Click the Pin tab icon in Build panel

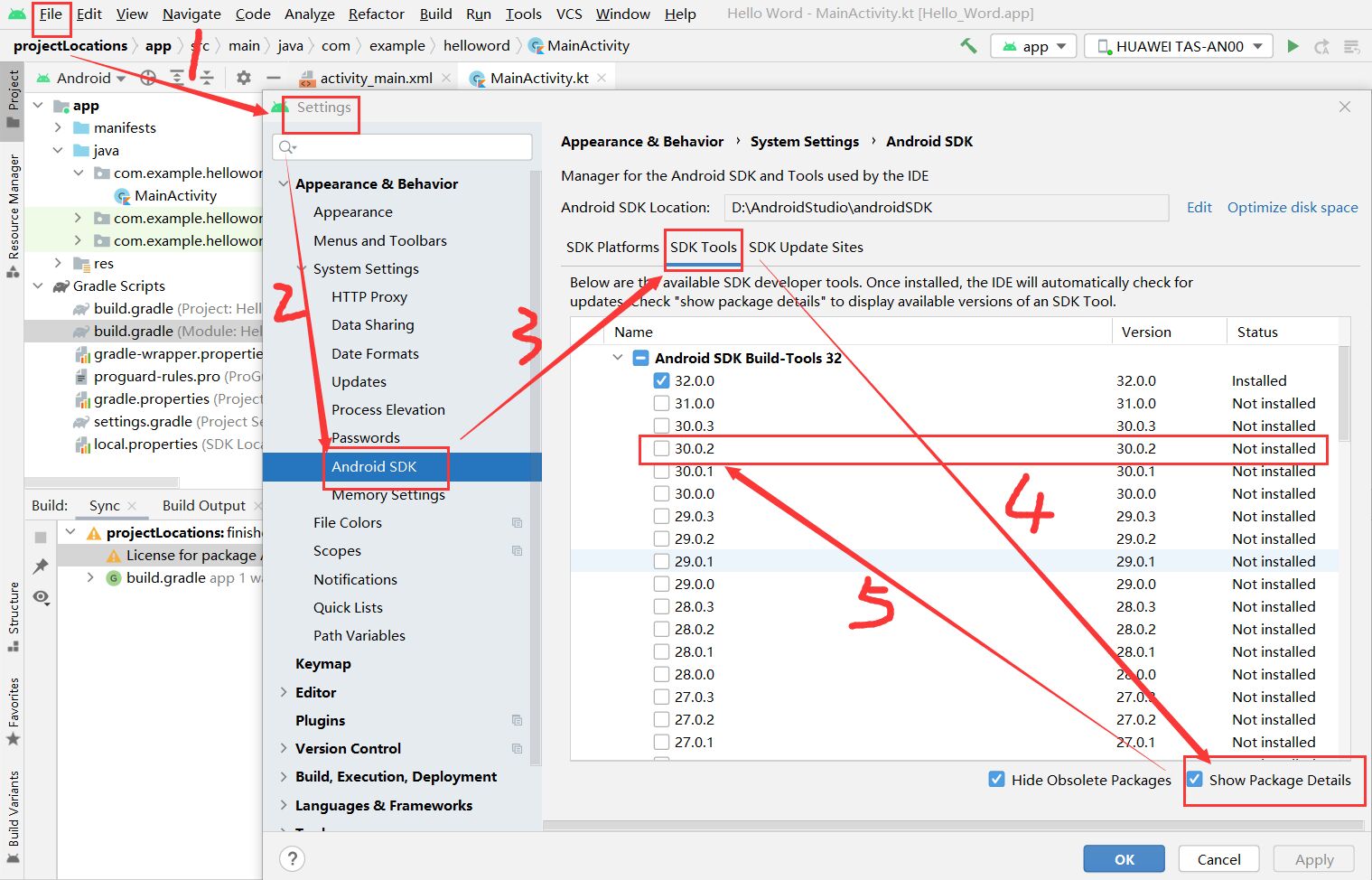click(x=41, y=566)
